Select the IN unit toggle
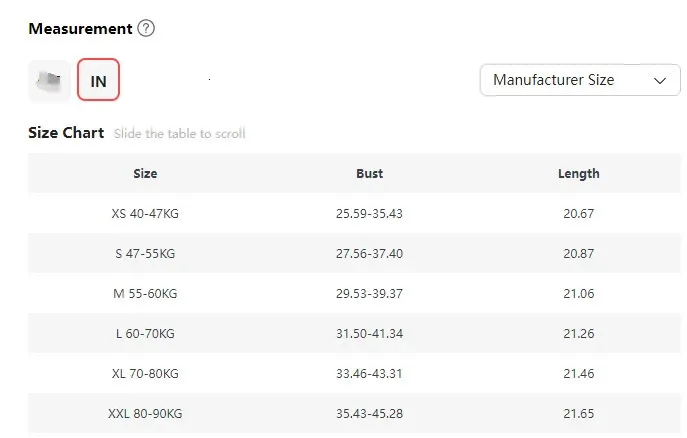 tap(98, 81)
